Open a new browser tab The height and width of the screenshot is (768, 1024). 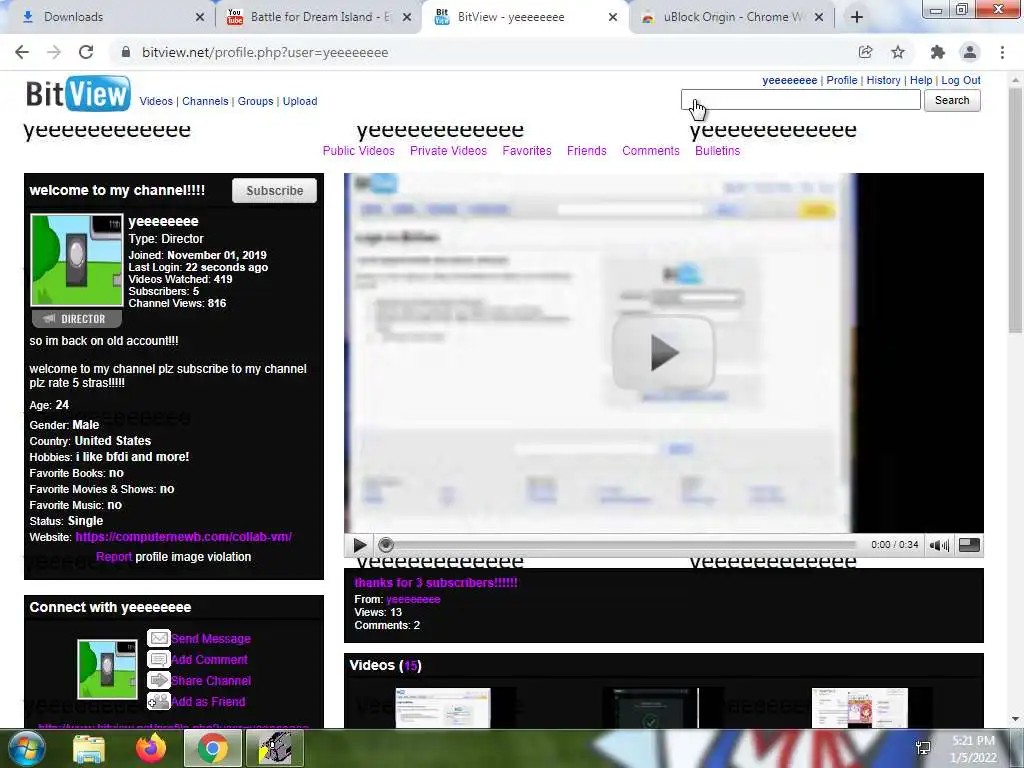tap(857, 17)
